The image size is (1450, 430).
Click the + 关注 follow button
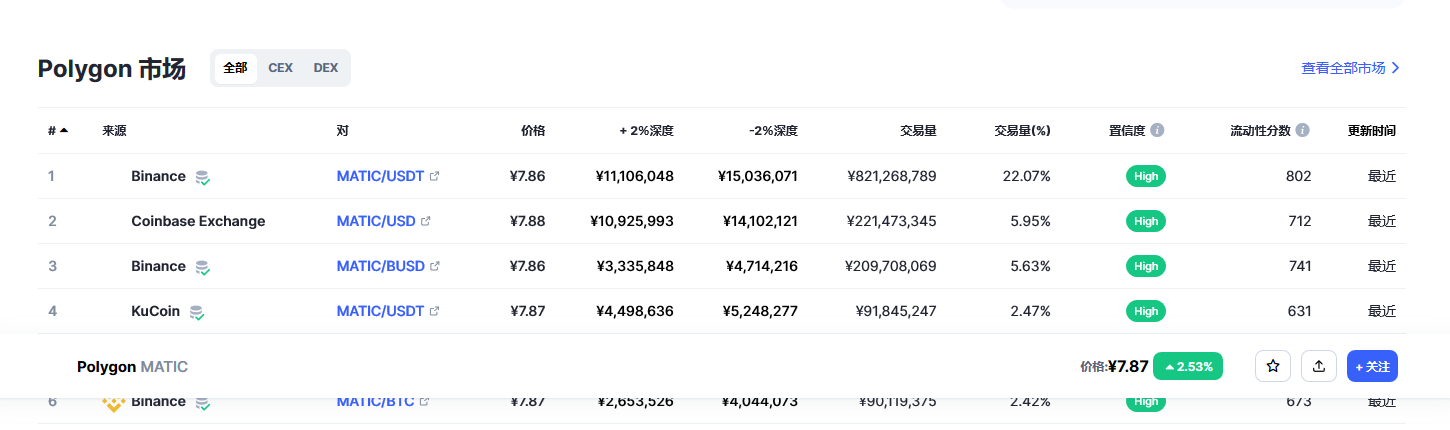[1372, 367]
